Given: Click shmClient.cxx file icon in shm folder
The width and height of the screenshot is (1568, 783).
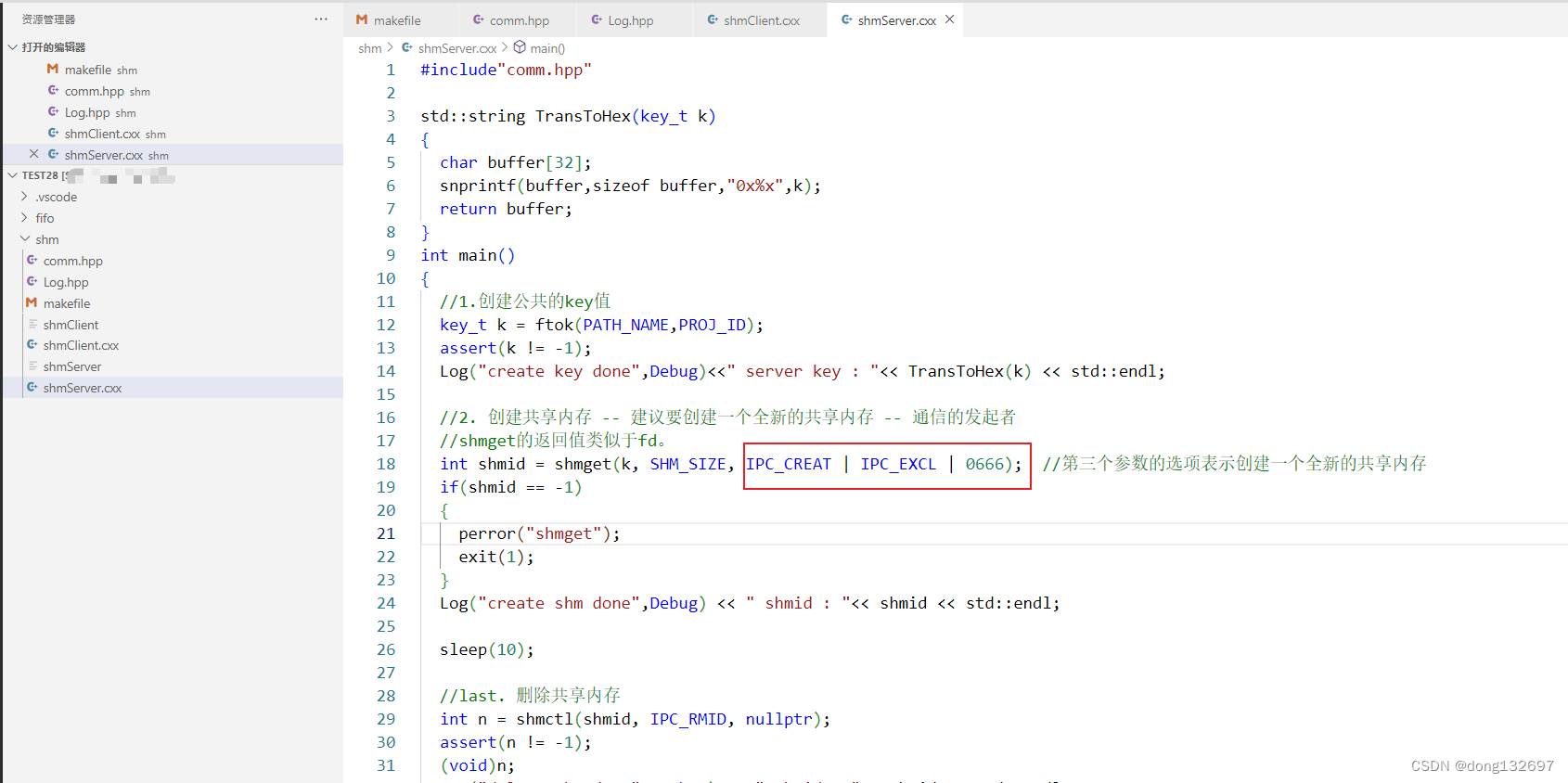Looking at the screenshot, I should click(x=32, y=344).
